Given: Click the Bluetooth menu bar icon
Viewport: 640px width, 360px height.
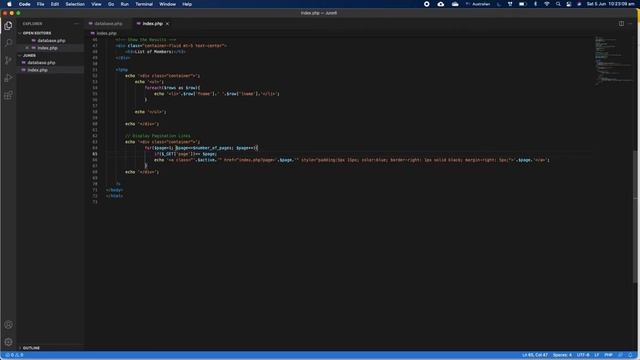Looking at the screenshot, I should point(536,4).
